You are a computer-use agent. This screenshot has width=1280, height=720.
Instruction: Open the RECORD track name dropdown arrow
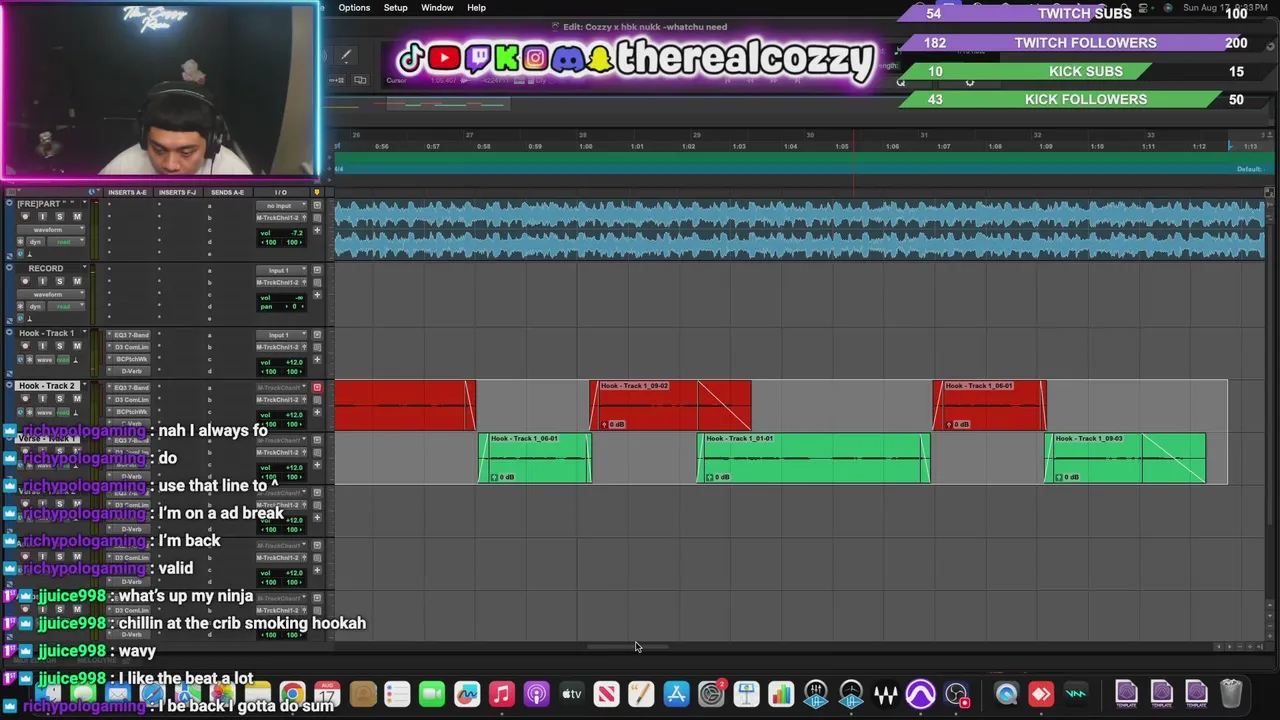click(x=85, y=267)
